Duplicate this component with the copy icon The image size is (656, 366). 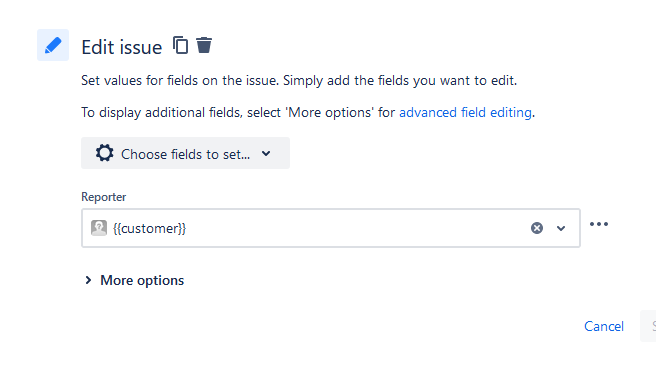point(181,45)
